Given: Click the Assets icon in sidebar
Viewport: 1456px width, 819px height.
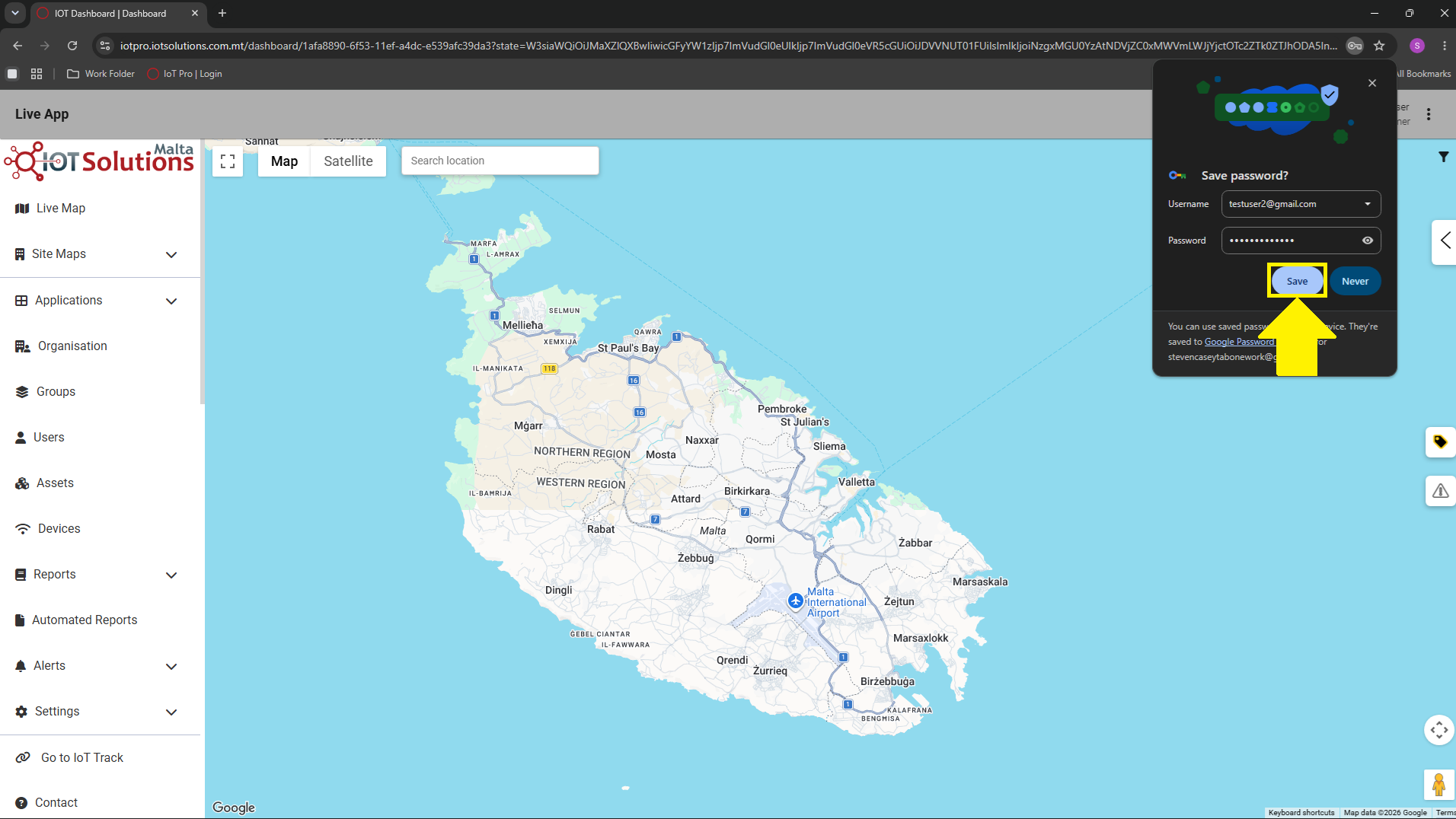Looking at the screenshot, I should coord(22,483).
